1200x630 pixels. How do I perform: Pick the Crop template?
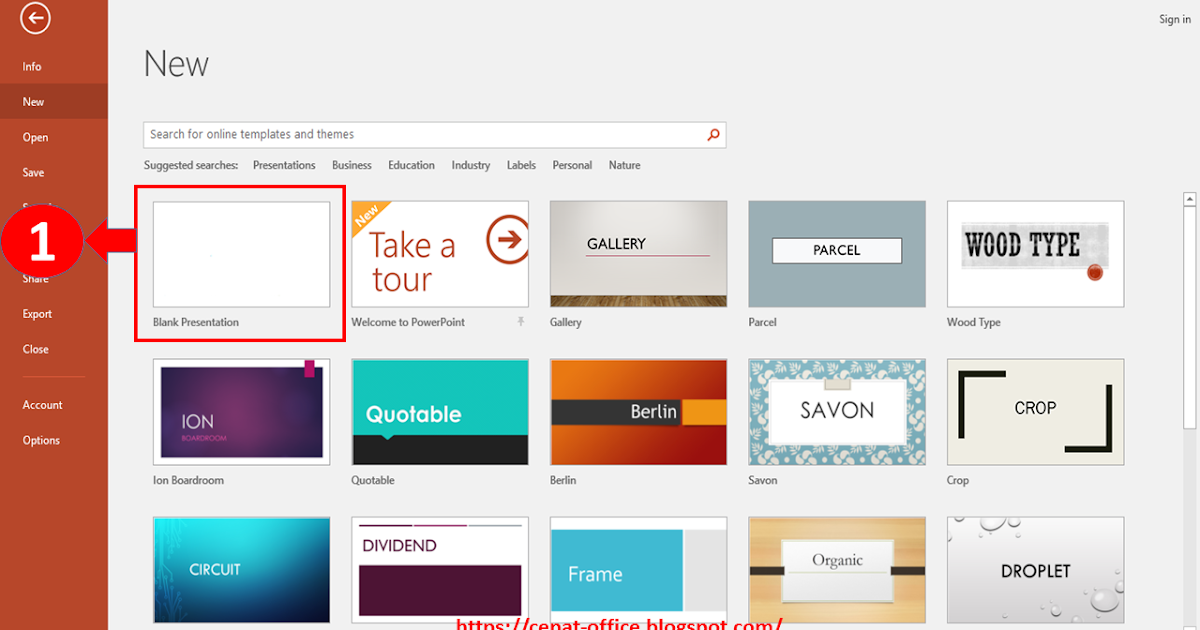click(x=1035, y=412)
